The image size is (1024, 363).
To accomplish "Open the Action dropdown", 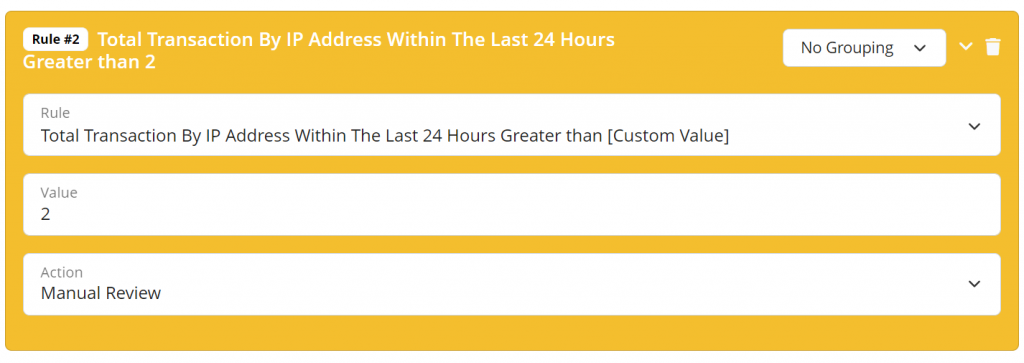I will (511, 284).
